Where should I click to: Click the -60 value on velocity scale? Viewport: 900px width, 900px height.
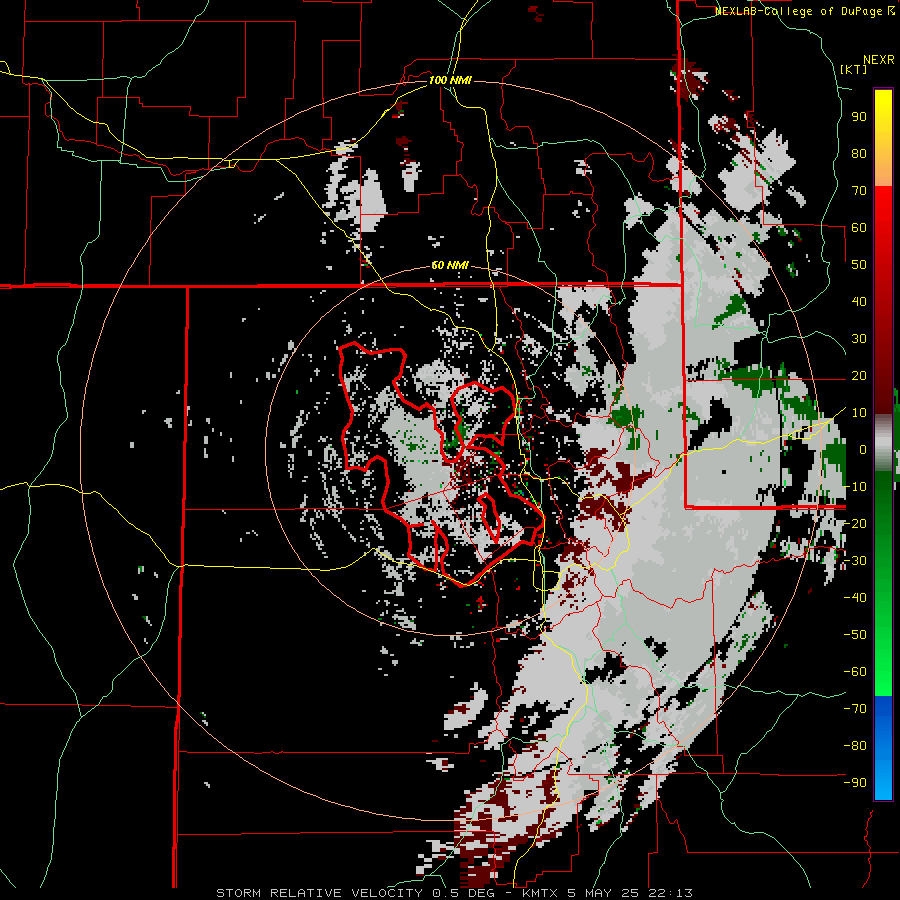855,672
